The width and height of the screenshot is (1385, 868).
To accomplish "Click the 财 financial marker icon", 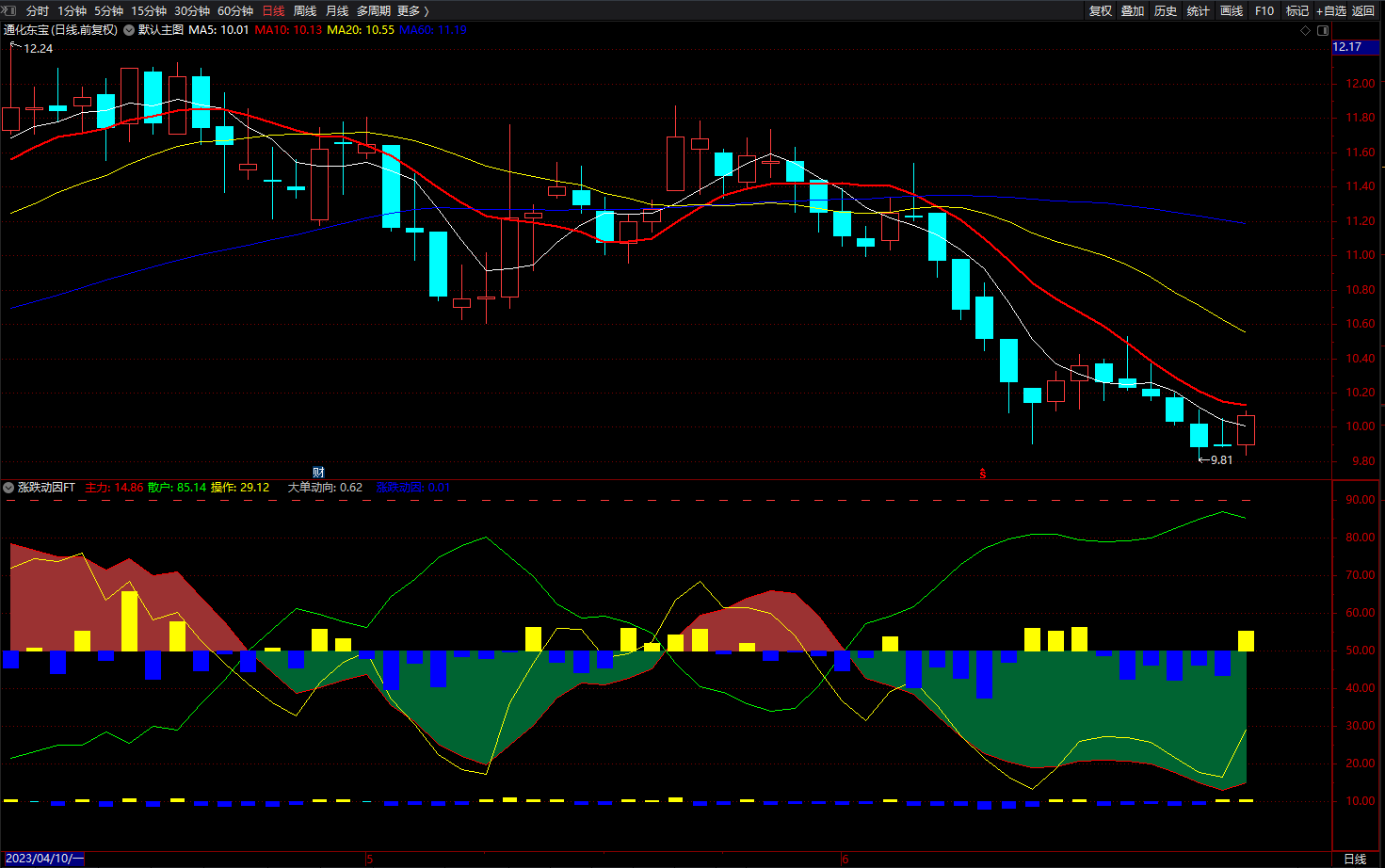I will click(x=318, y=473).
